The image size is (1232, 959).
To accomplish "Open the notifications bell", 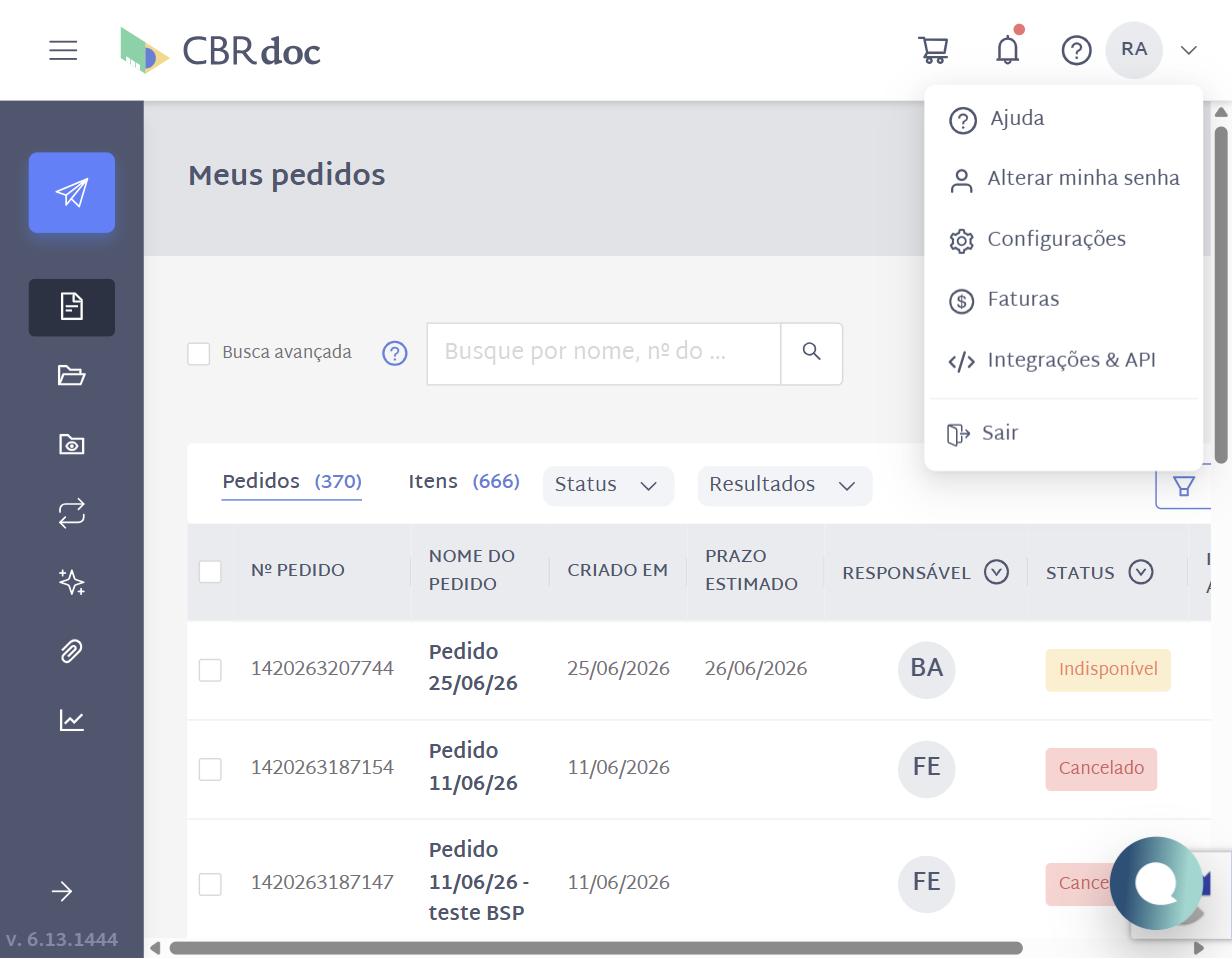I will tap(1008, 49).
